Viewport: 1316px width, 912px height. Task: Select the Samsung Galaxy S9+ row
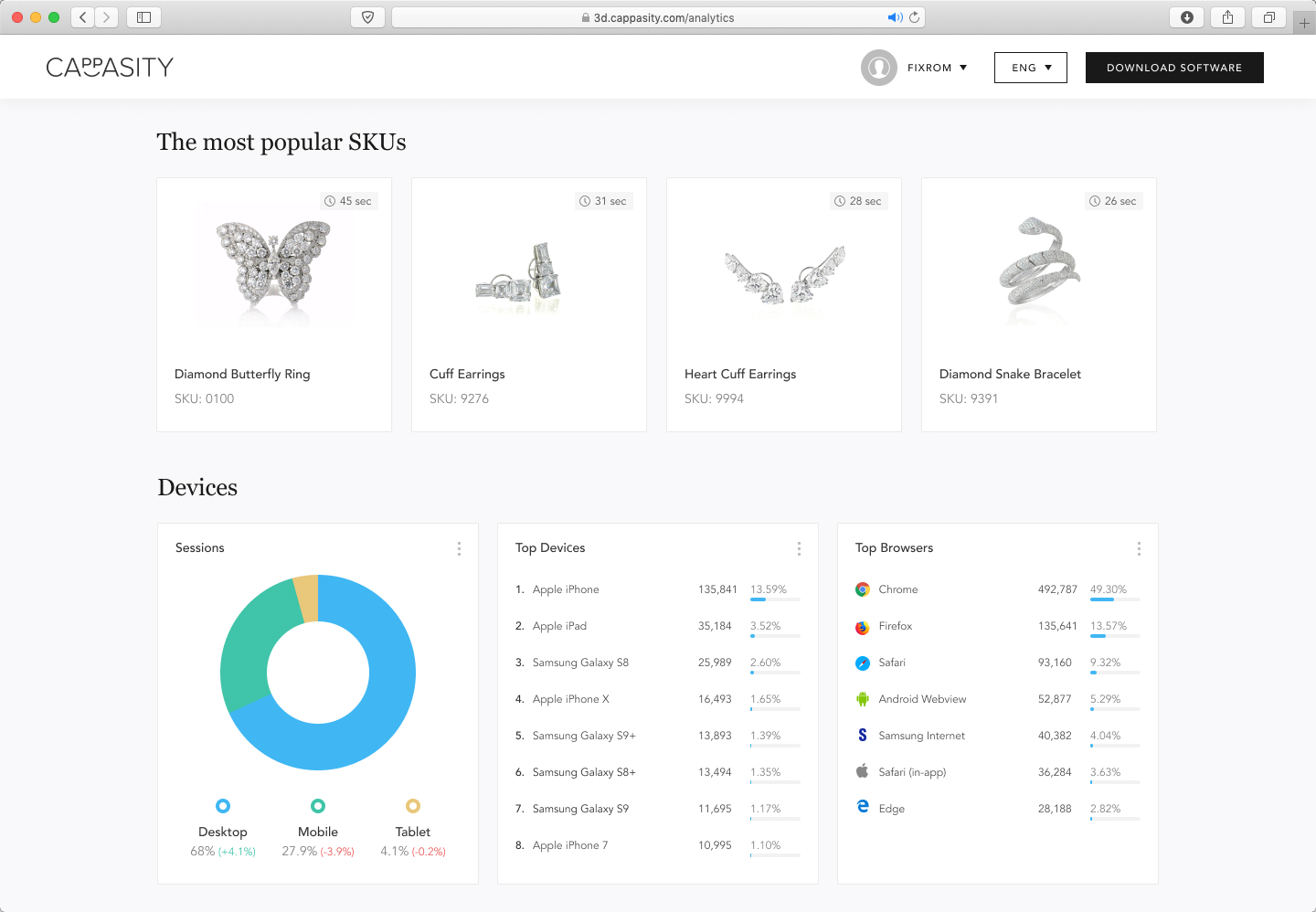click(x=658, y=737)
